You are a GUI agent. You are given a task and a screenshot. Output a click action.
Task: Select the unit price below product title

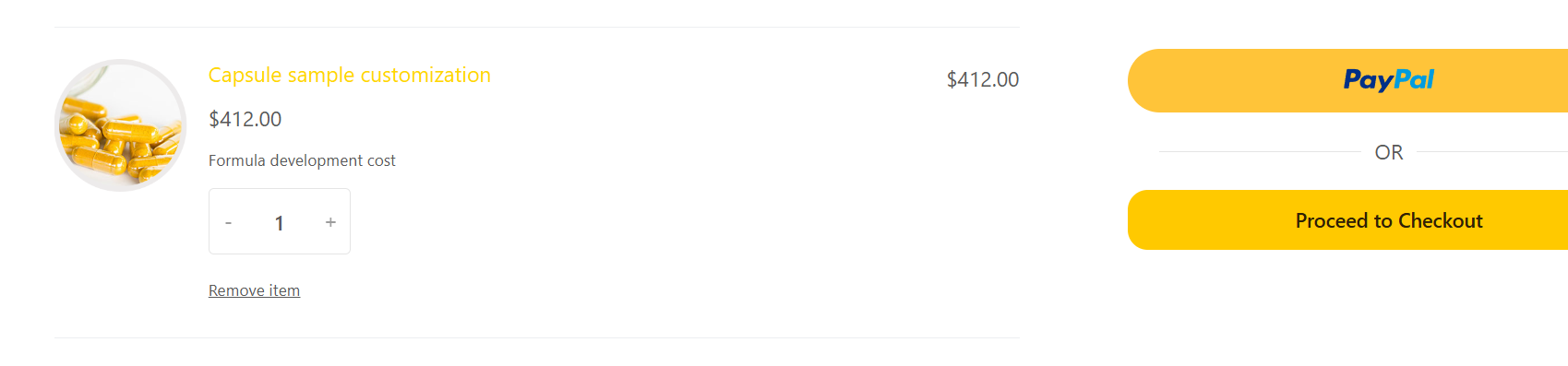click(x=245, y=119)
